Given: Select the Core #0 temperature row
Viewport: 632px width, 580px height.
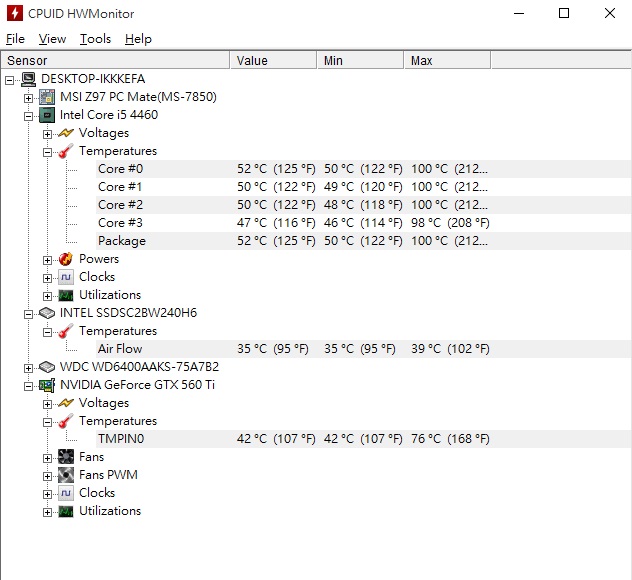Looking at the screenshot, I should 364,169.
